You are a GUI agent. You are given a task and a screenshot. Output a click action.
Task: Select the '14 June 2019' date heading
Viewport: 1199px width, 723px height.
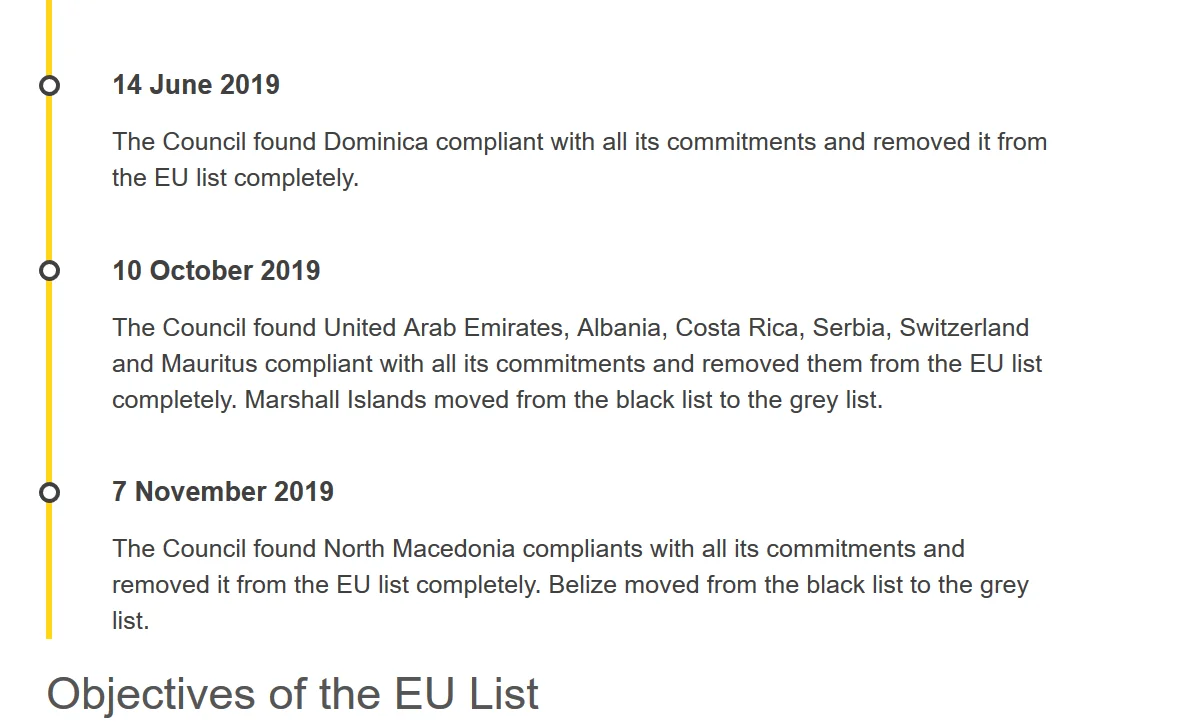(x=196, y=85)
